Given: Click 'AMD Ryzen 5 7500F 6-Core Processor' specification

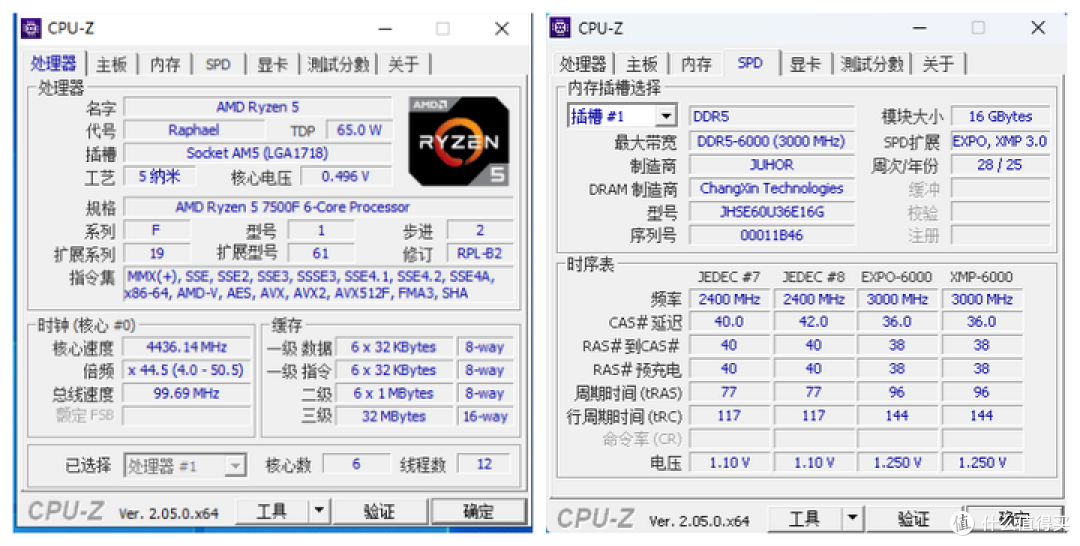Looking at the screenshot, I should pos(318,207).
